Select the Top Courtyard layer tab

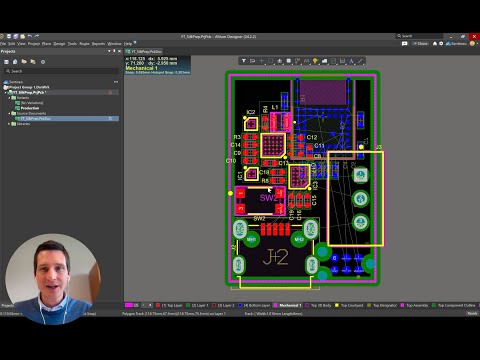click(x=349, y=305)
